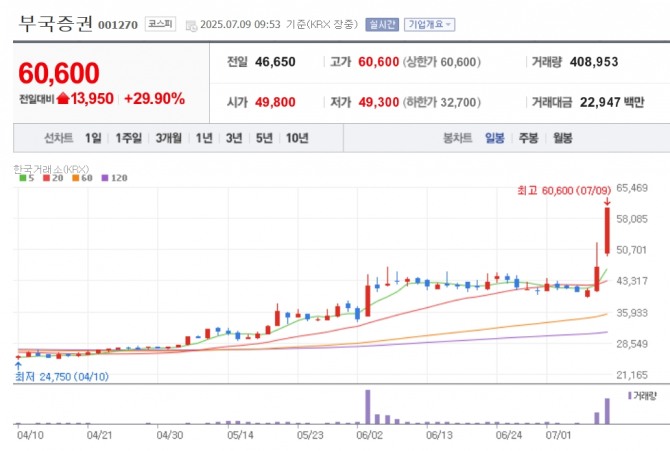The width and height of the screenshot is (670, 451).
Task: Click the 실시간 button
Action: (x=382, y=24)
